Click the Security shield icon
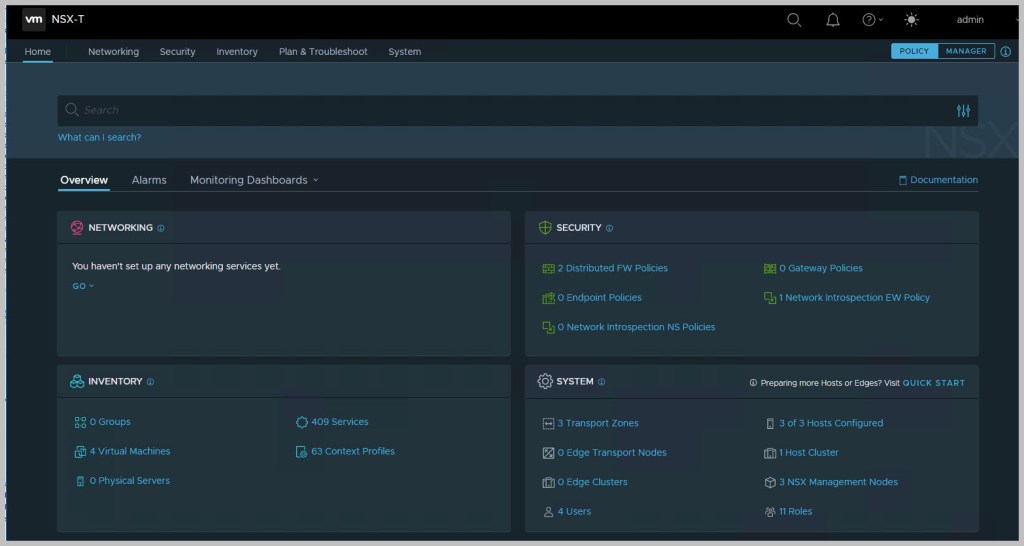The height and width of the screenshot is (546, 1024). pyautogui.click(x=545, y=228)
